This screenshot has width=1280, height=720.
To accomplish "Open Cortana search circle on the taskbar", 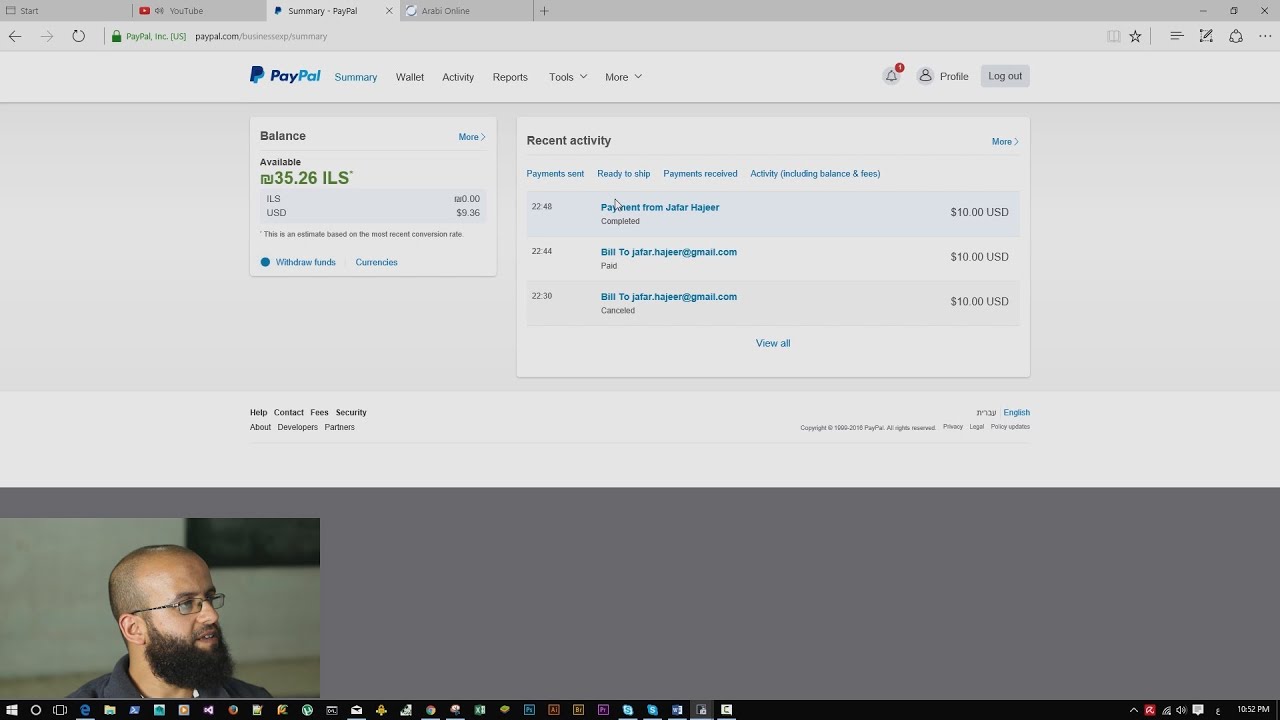I will click(x=36, y=710).
